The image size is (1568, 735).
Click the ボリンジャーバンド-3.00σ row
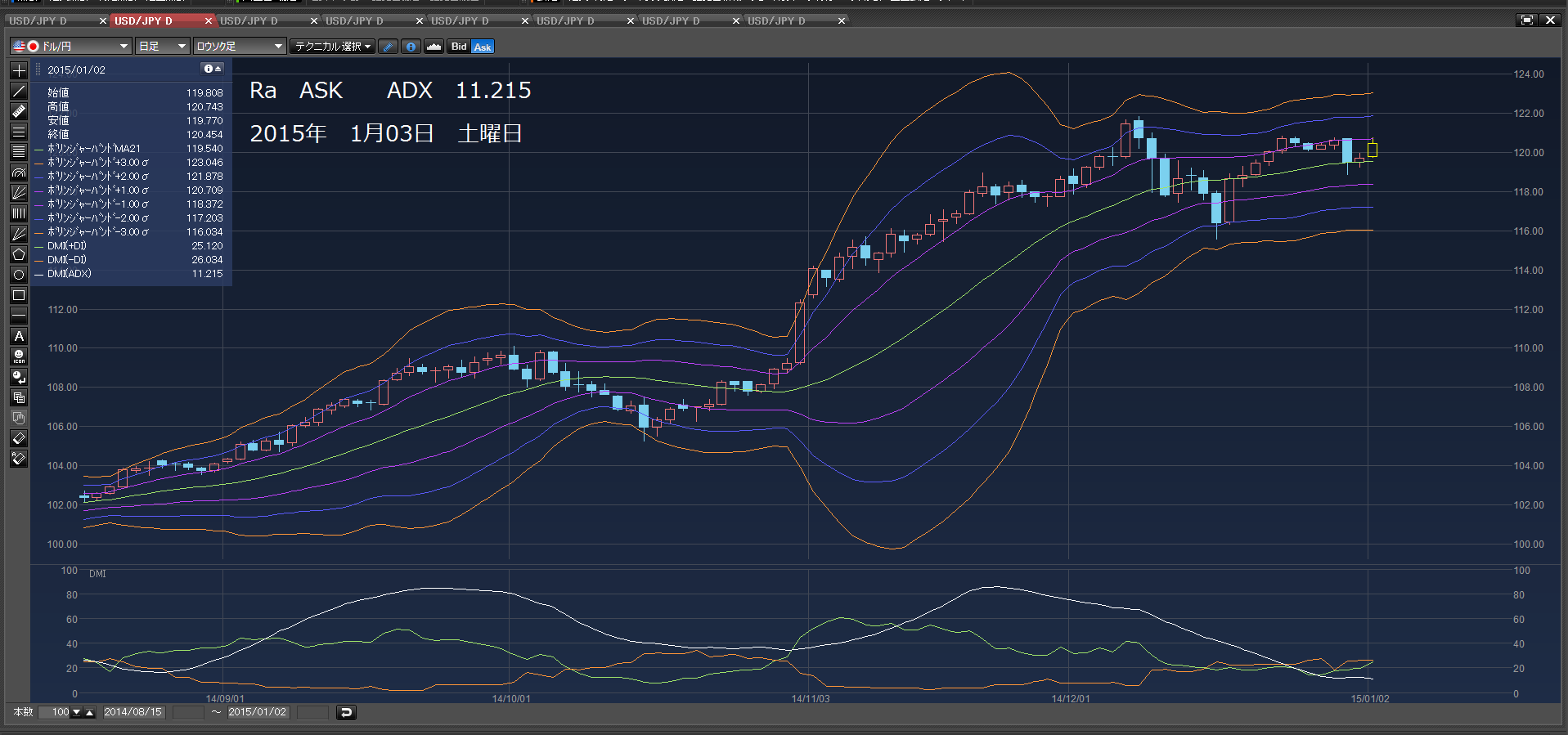131,232
